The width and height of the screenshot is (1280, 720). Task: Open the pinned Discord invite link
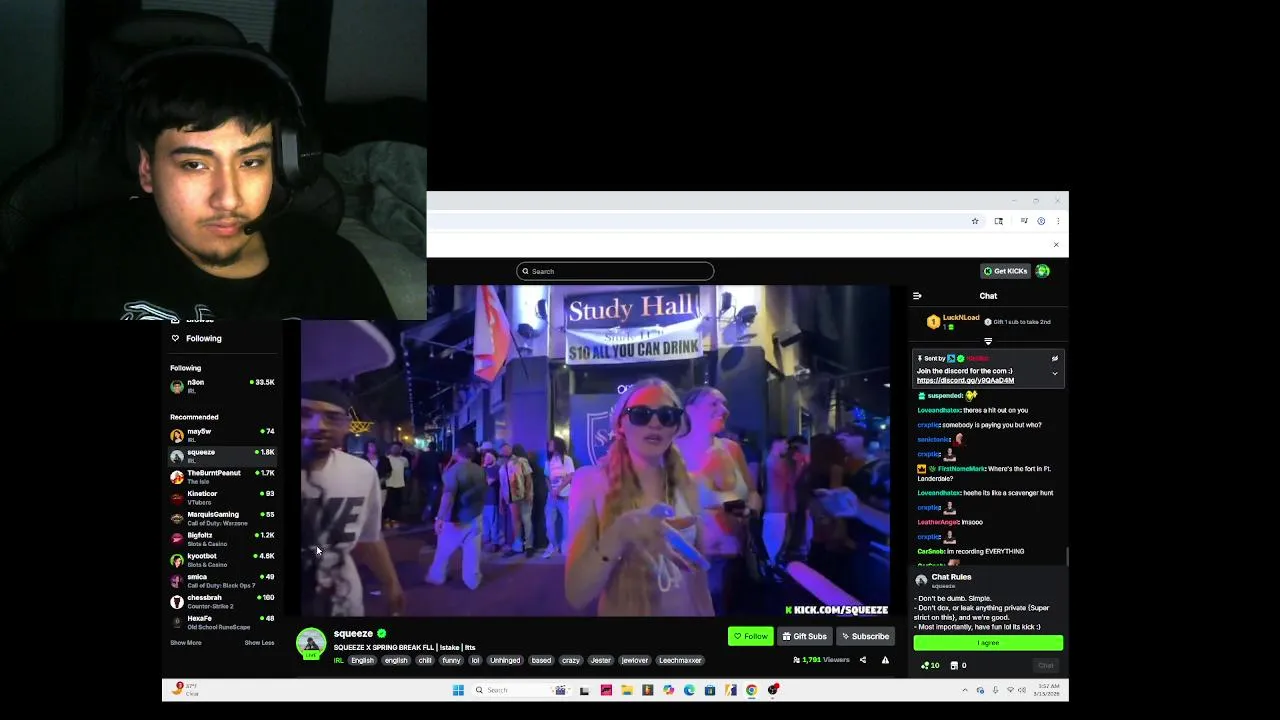point(965,380)
